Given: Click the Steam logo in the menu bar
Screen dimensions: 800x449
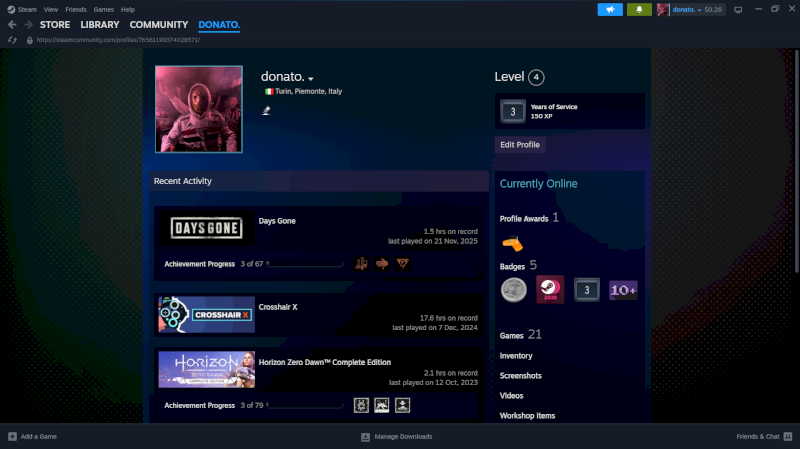Looking at the screenshot, I should 11,9.
